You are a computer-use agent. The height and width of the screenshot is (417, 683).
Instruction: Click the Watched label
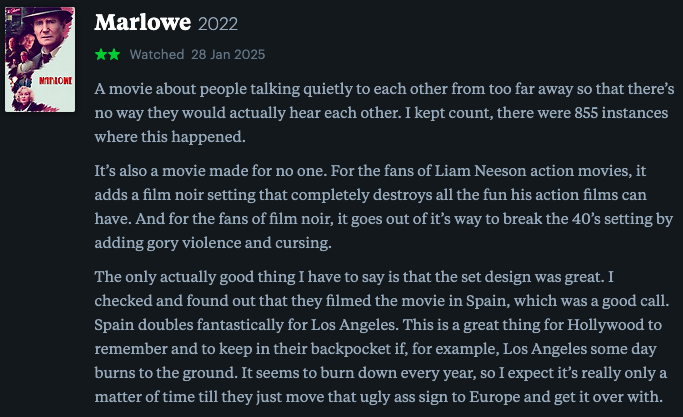(x=157, y=54)
